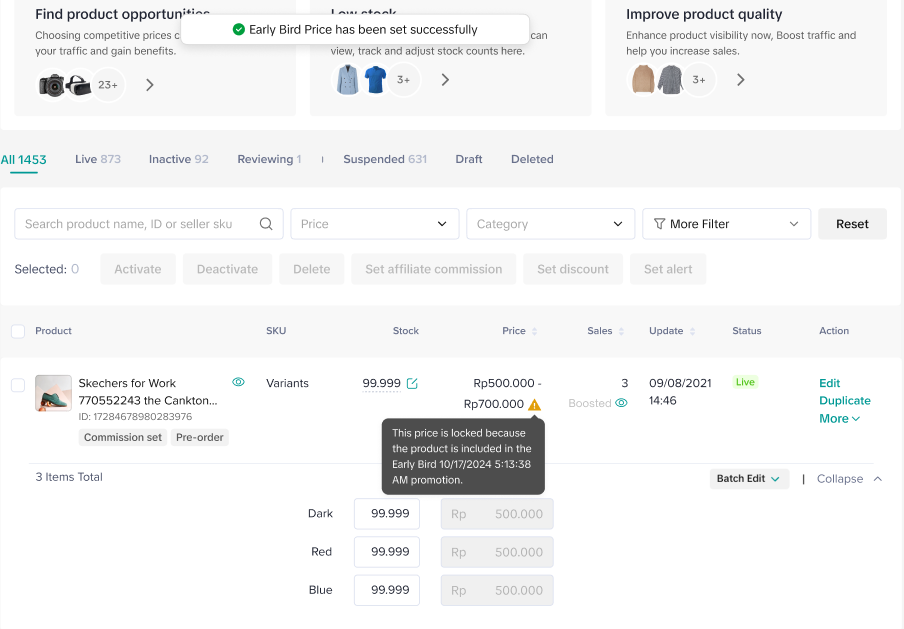This screenshot has height=629, width=904.
Task: Click the Duplicate action link
Action: pyautogui.click(x=844, y=401)
